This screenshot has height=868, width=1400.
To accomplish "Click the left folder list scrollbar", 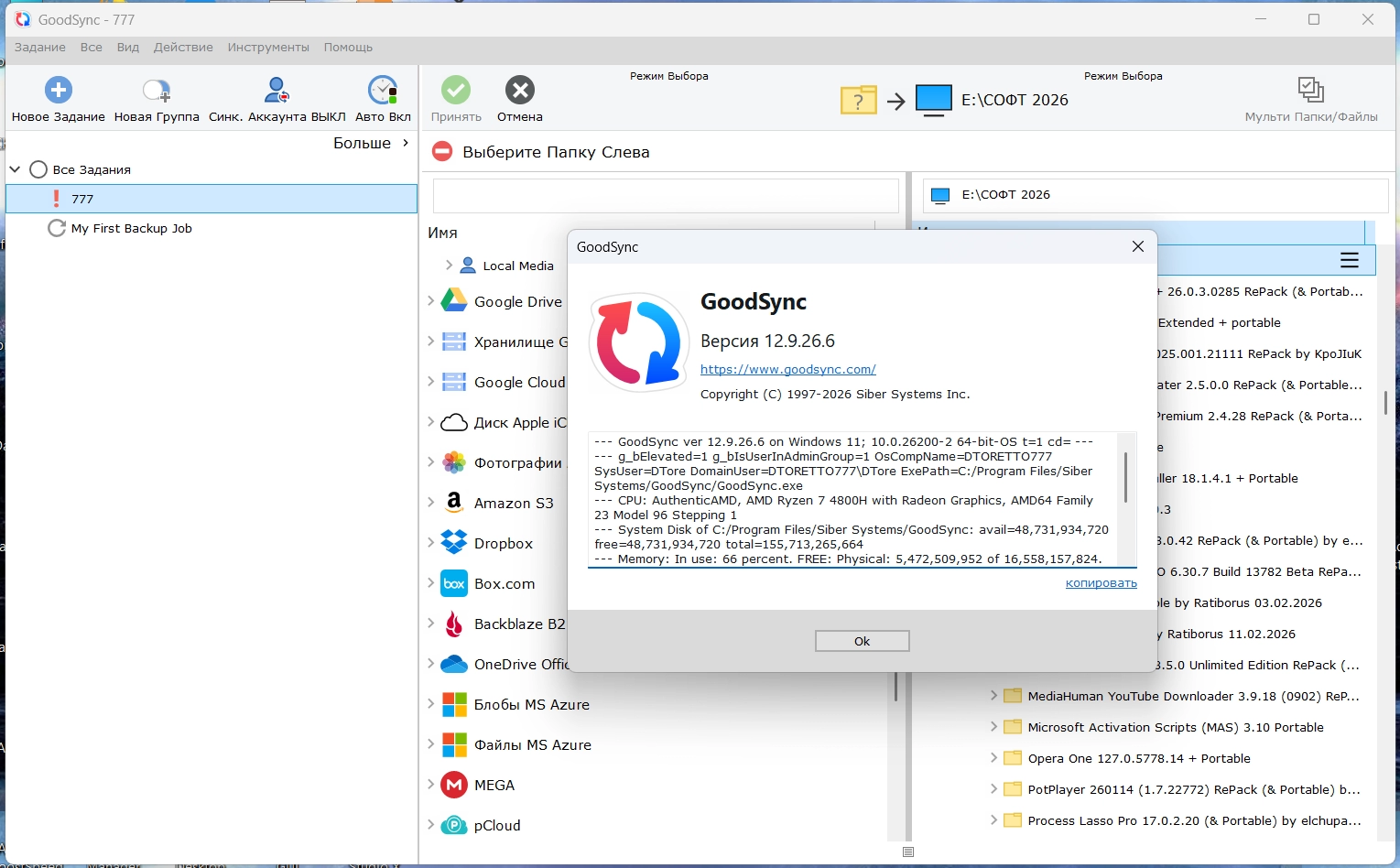I will 895,687.
